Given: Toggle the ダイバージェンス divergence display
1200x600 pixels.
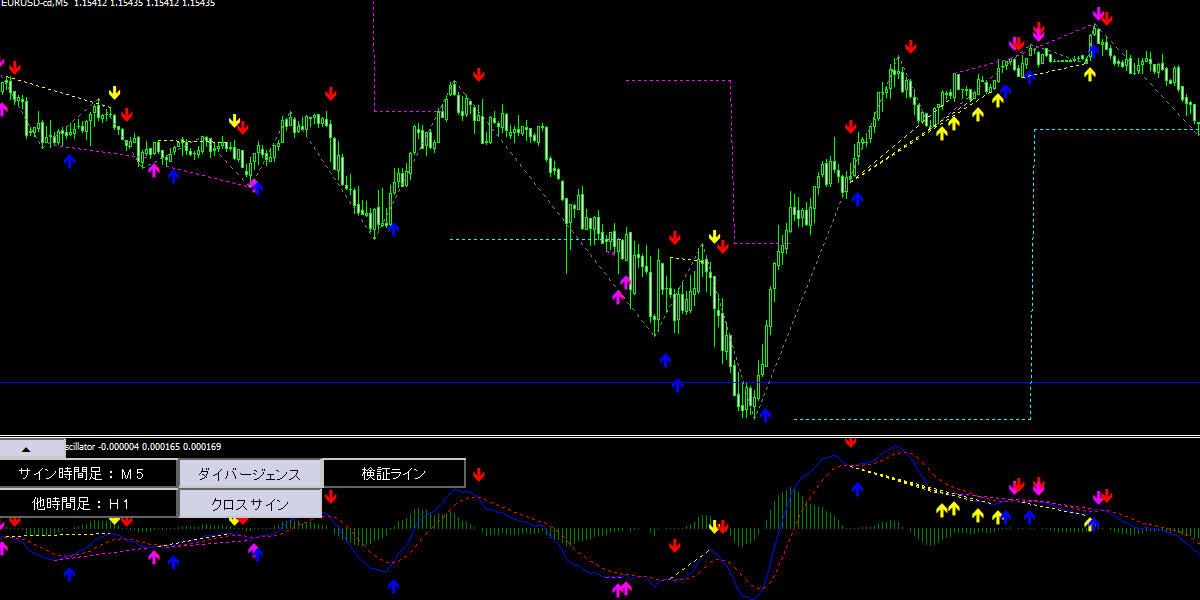Looking at the screenshot, I should tap(250, 474).
